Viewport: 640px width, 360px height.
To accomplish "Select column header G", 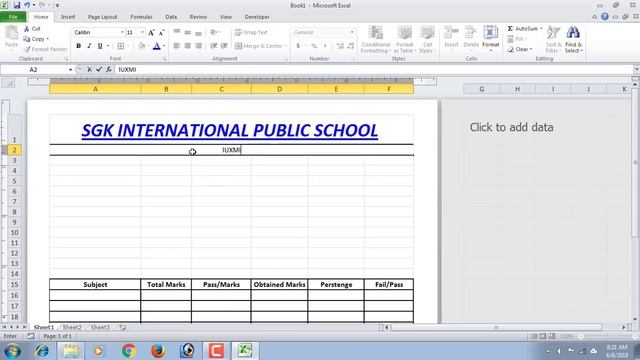I will pos(481,89).
